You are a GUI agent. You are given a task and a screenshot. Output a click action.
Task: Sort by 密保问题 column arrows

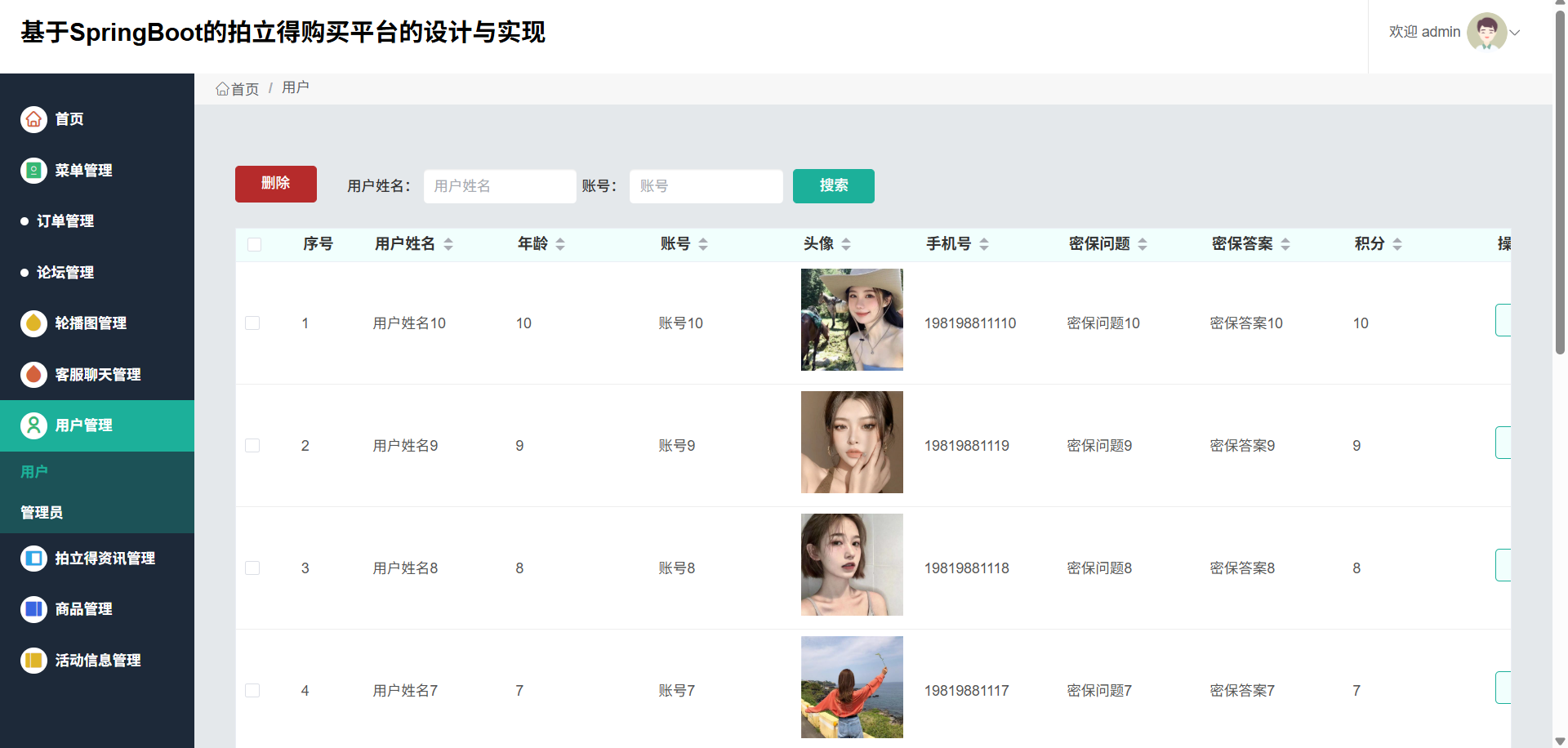pos(1143,244)
